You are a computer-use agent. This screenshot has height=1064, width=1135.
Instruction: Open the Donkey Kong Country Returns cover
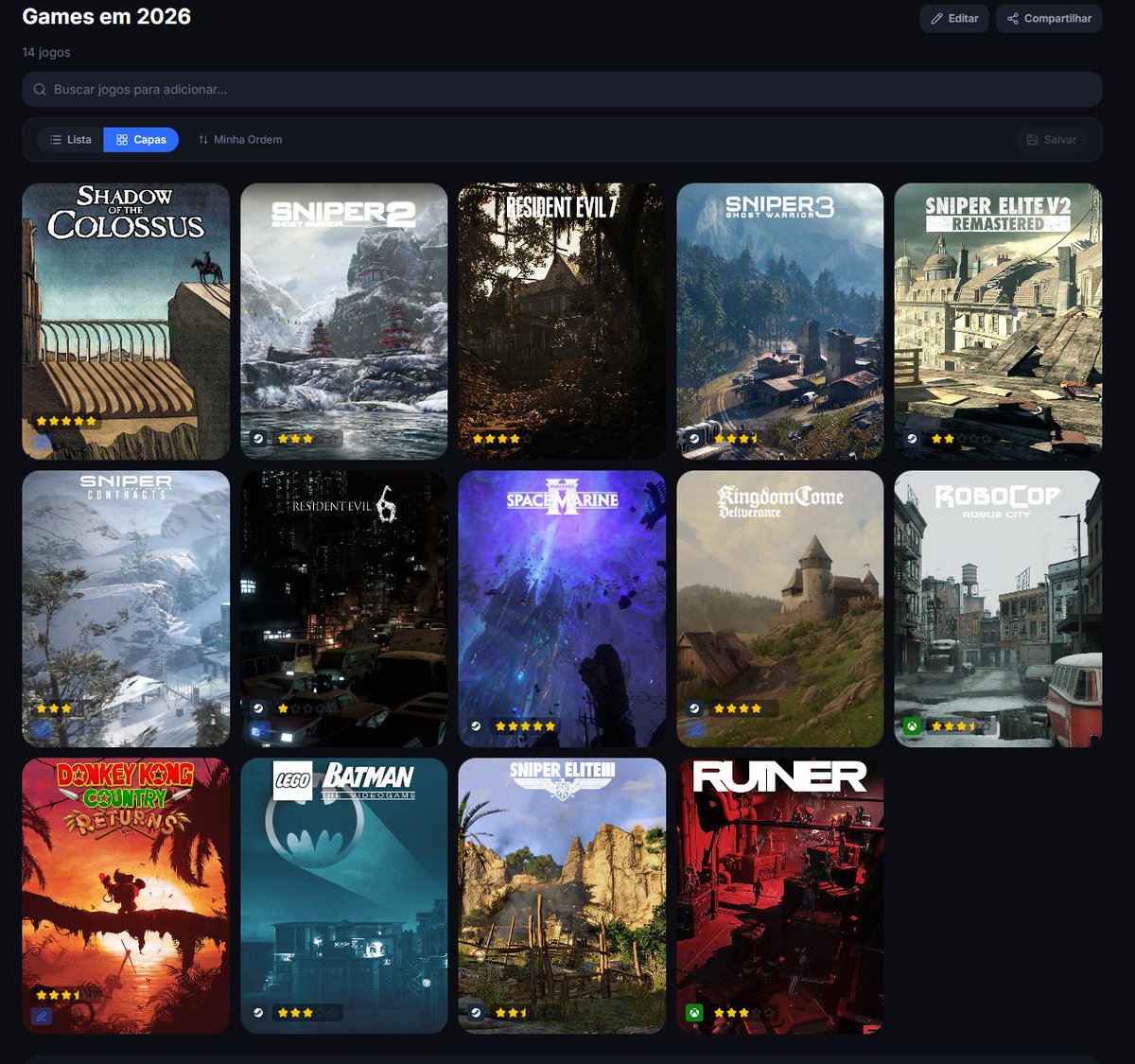[x=126, y=896]
